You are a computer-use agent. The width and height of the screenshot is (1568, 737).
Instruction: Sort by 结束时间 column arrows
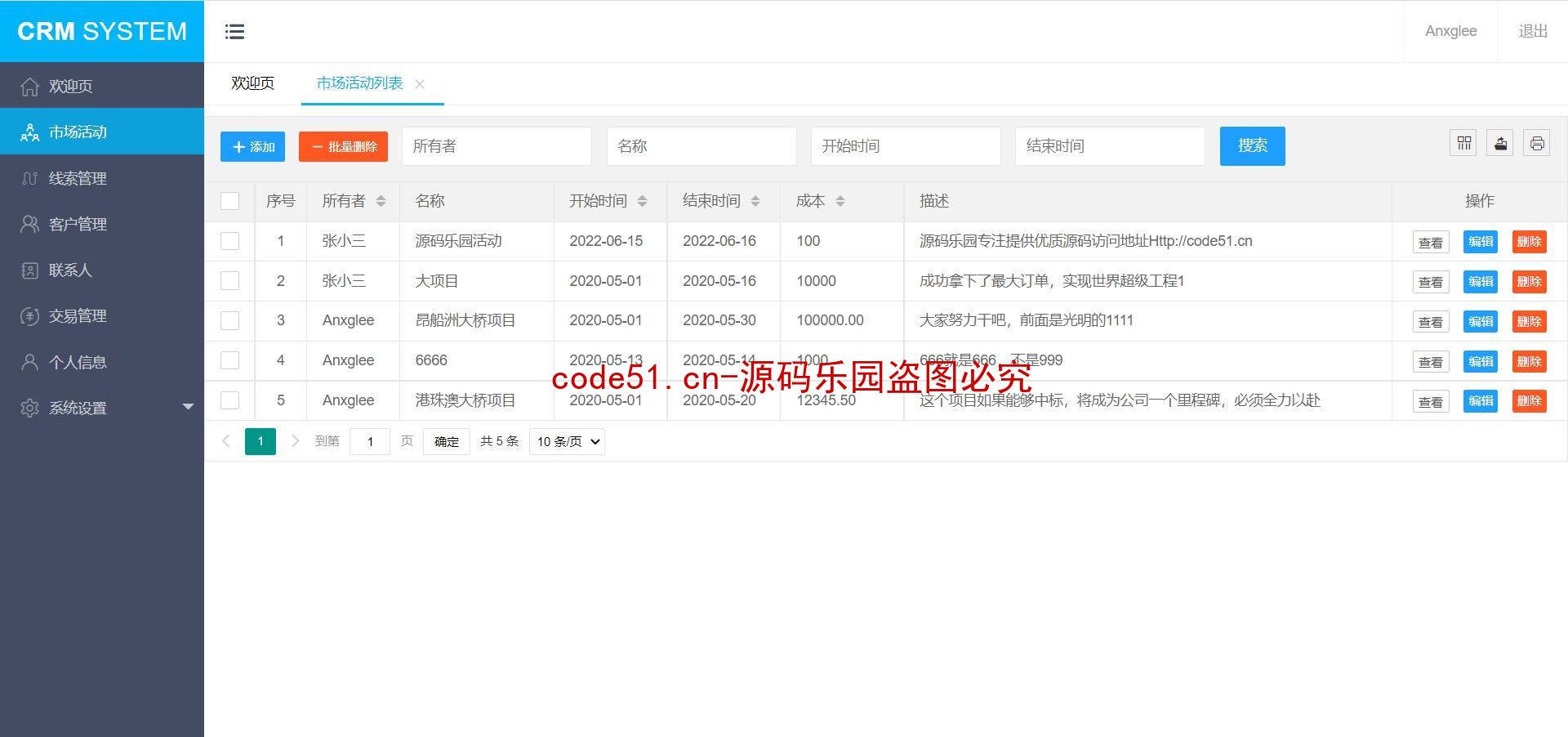755,201
